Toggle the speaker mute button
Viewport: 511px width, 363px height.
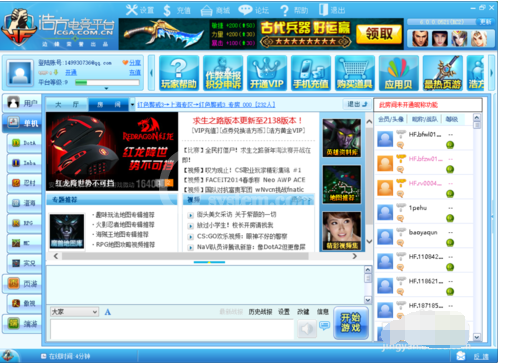[x=306, y=329]
